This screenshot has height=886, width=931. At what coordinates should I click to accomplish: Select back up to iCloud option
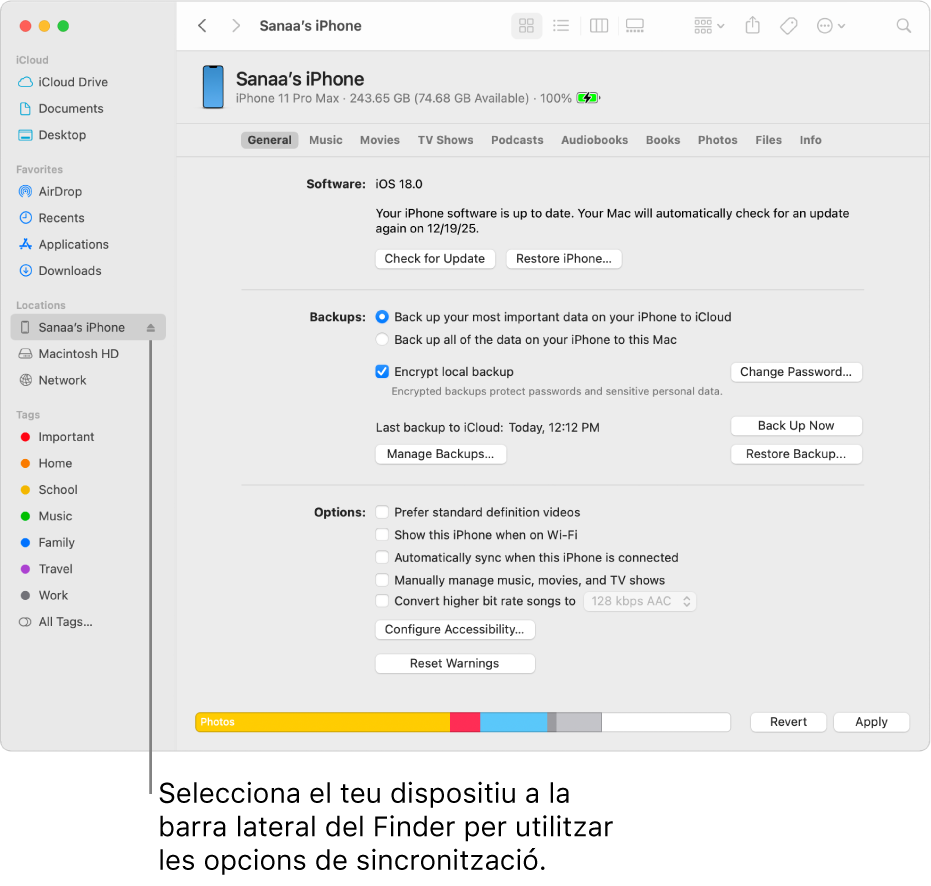point(382,317)
